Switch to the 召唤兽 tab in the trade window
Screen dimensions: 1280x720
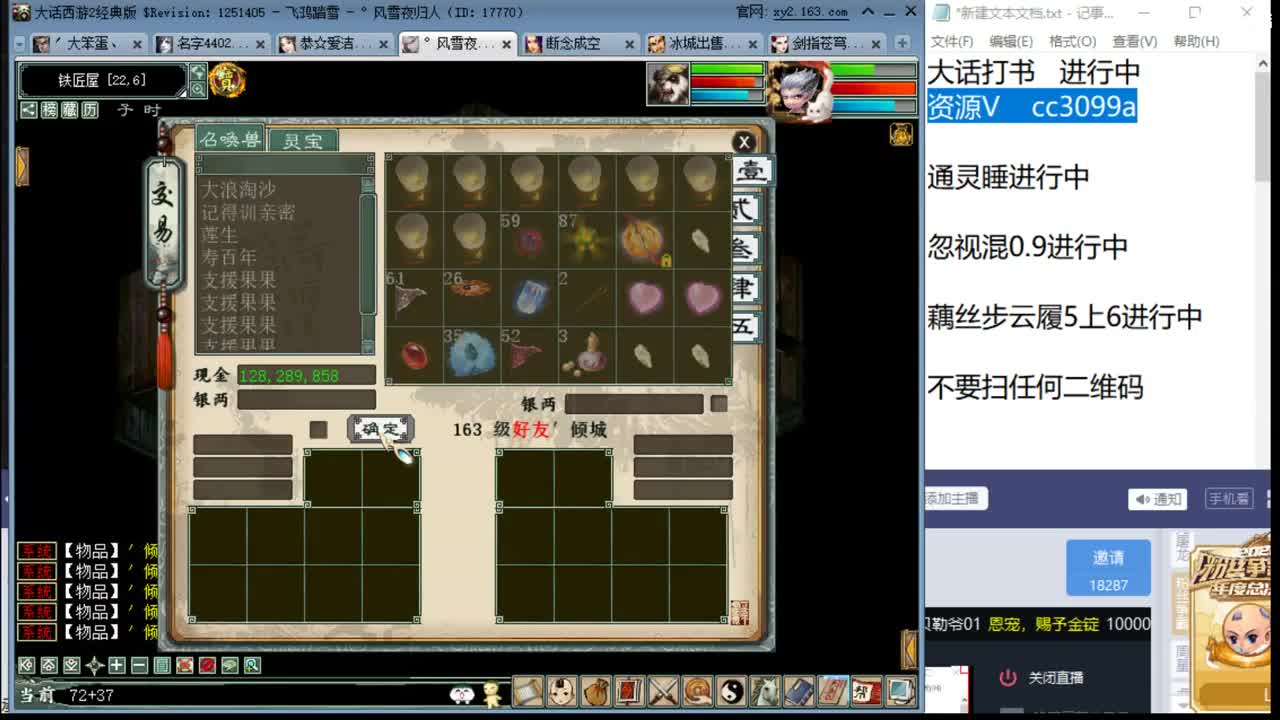click(x=231, y=140)
